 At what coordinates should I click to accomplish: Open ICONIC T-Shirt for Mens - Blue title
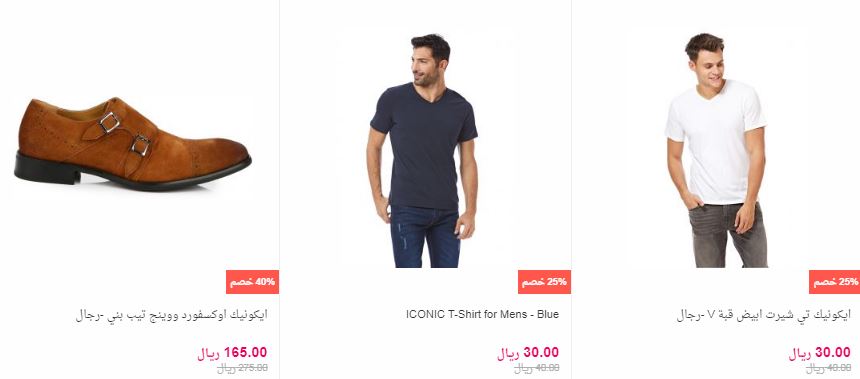click(482, 314)
